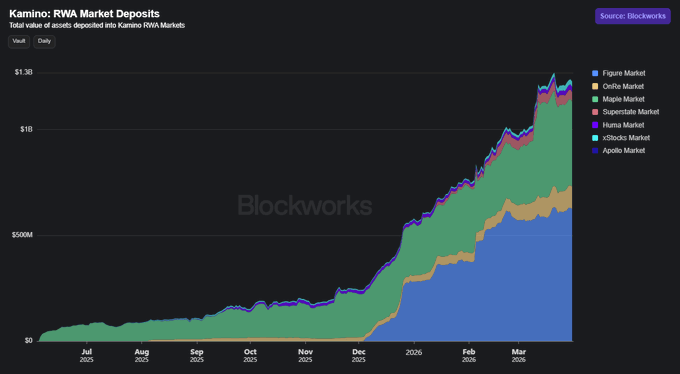This screenshot has height=374, width=680.
Task: Select the Vault filter pill
Action: point(19,41)
